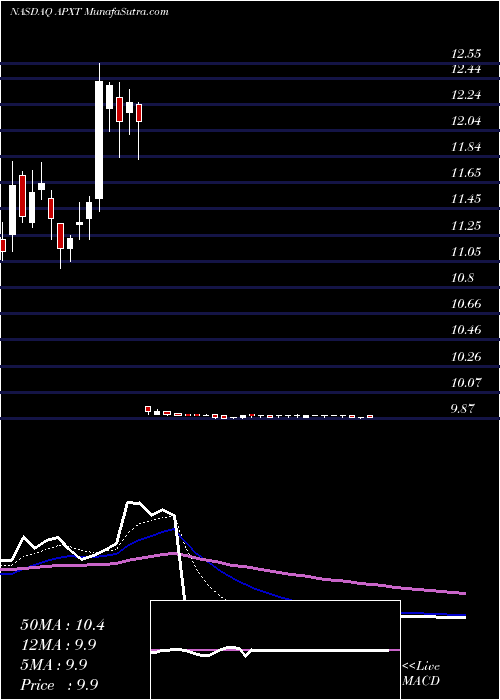Click the tallest white candlestick near 12.44
Screen dimensions: 500x700
(x=99, y=140)
